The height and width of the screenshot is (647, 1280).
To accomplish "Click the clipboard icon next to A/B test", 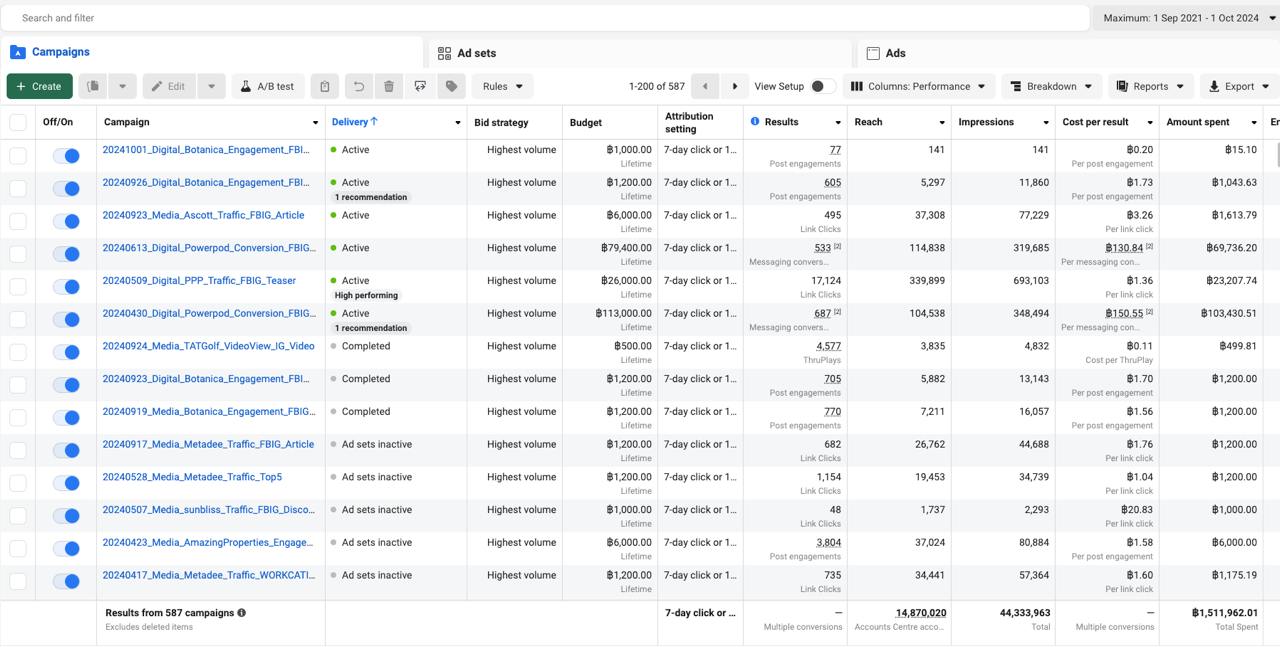I will coord(324,86).
